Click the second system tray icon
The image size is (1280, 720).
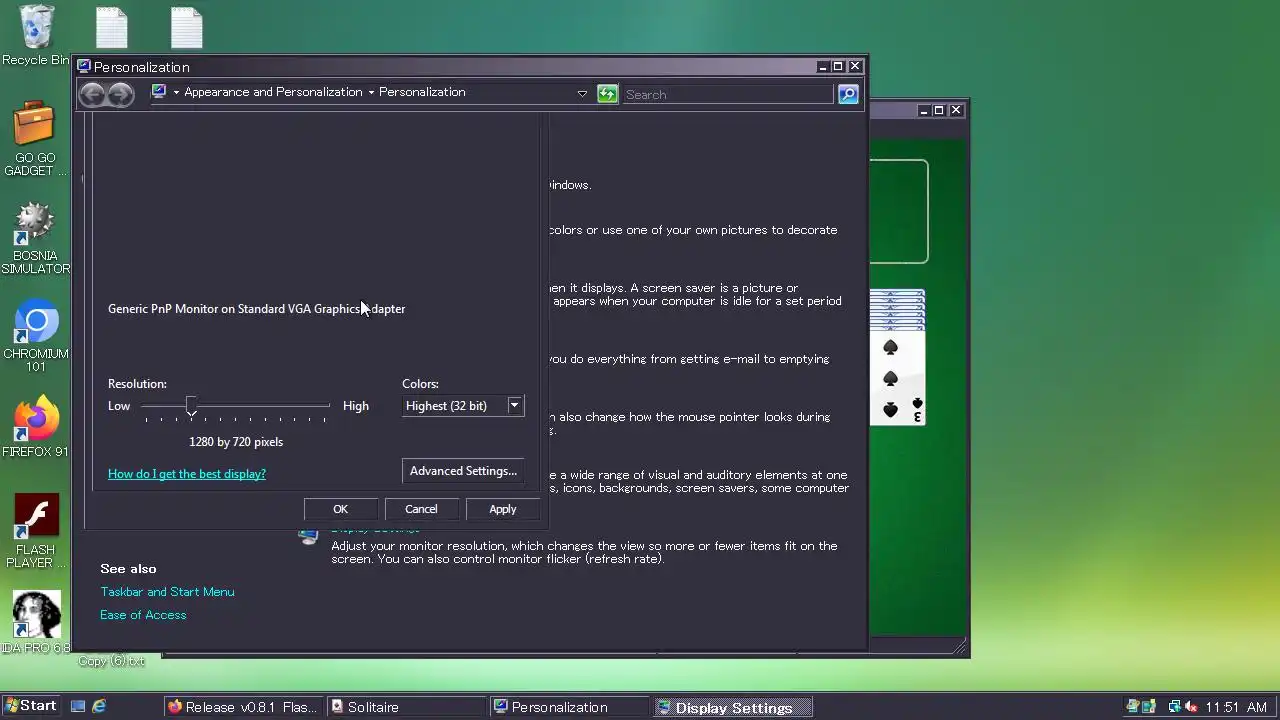click(1149, 707)
